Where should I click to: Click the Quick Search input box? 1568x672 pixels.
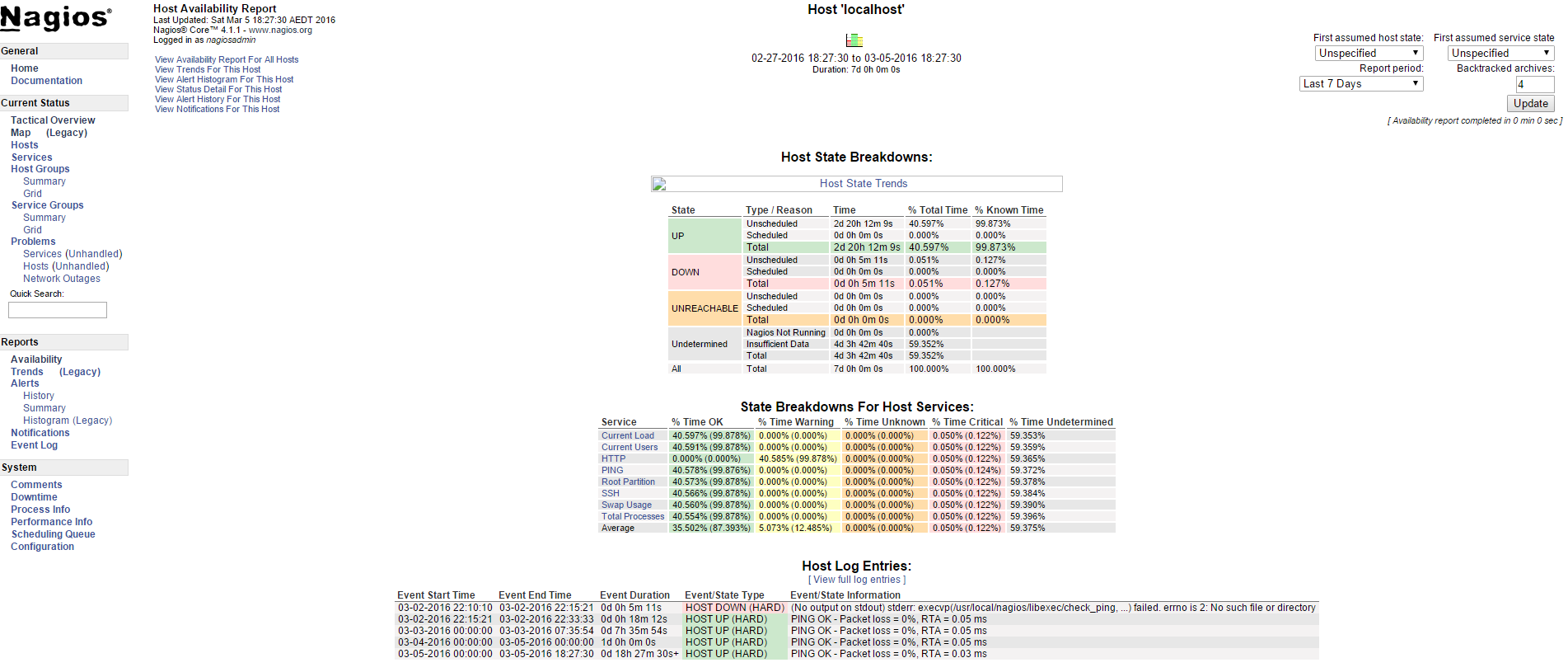[58, 310]
